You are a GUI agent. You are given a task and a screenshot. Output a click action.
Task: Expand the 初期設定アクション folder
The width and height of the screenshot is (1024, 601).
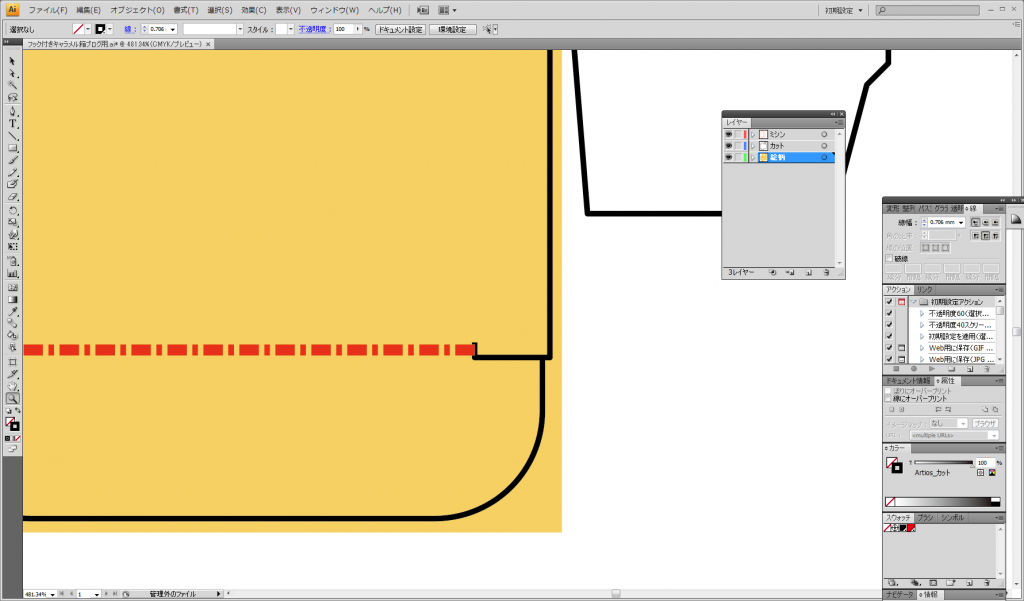point(915,299)
